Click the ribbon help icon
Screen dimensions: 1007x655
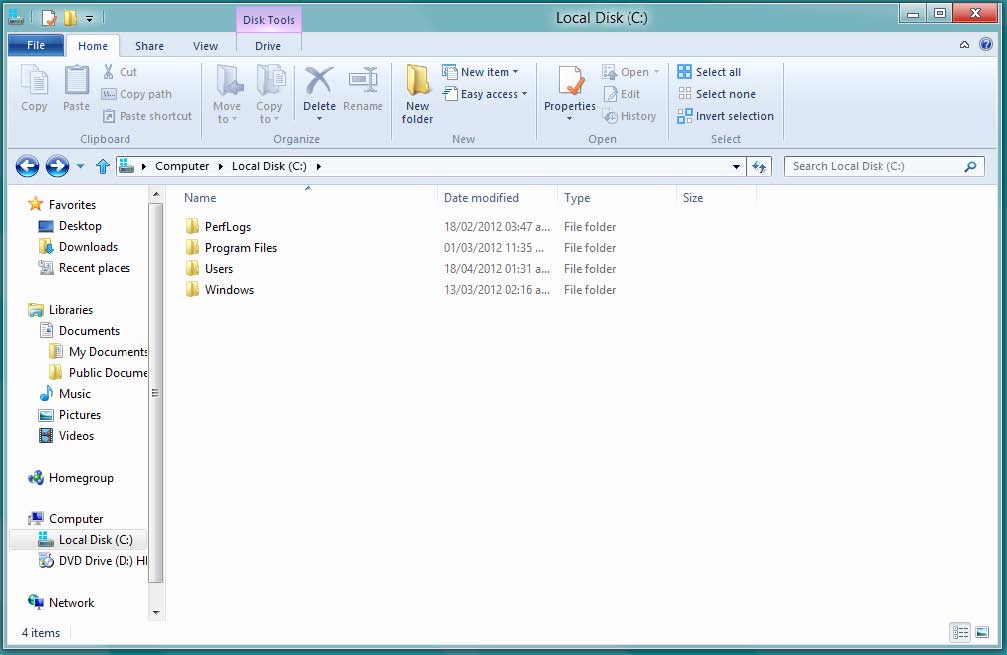coord(986,45)
